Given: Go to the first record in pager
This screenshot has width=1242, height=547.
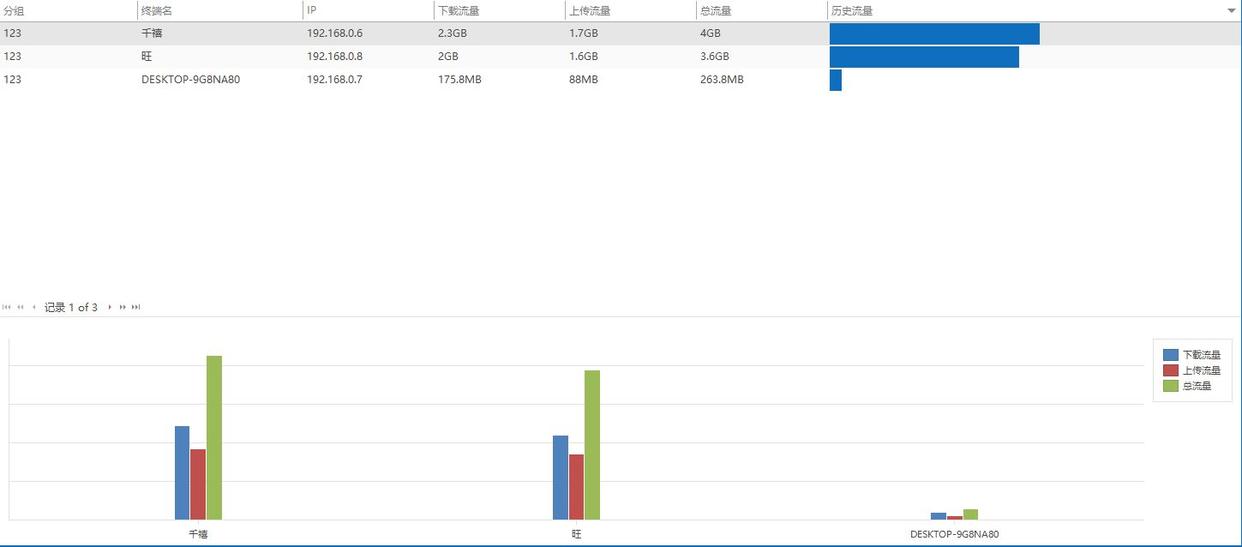Looking at the screenshot, I should pyautogui.click(x=7, y=307).
